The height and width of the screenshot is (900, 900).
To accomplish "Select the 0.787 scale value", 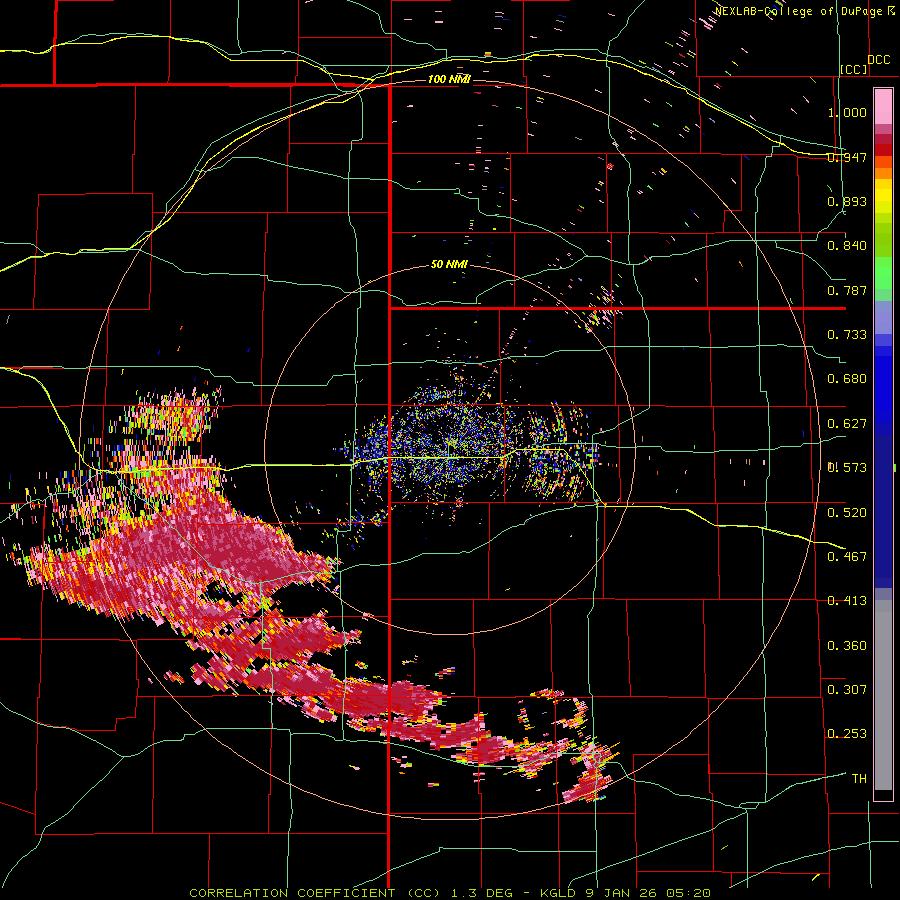I will (x=847, y=290).
